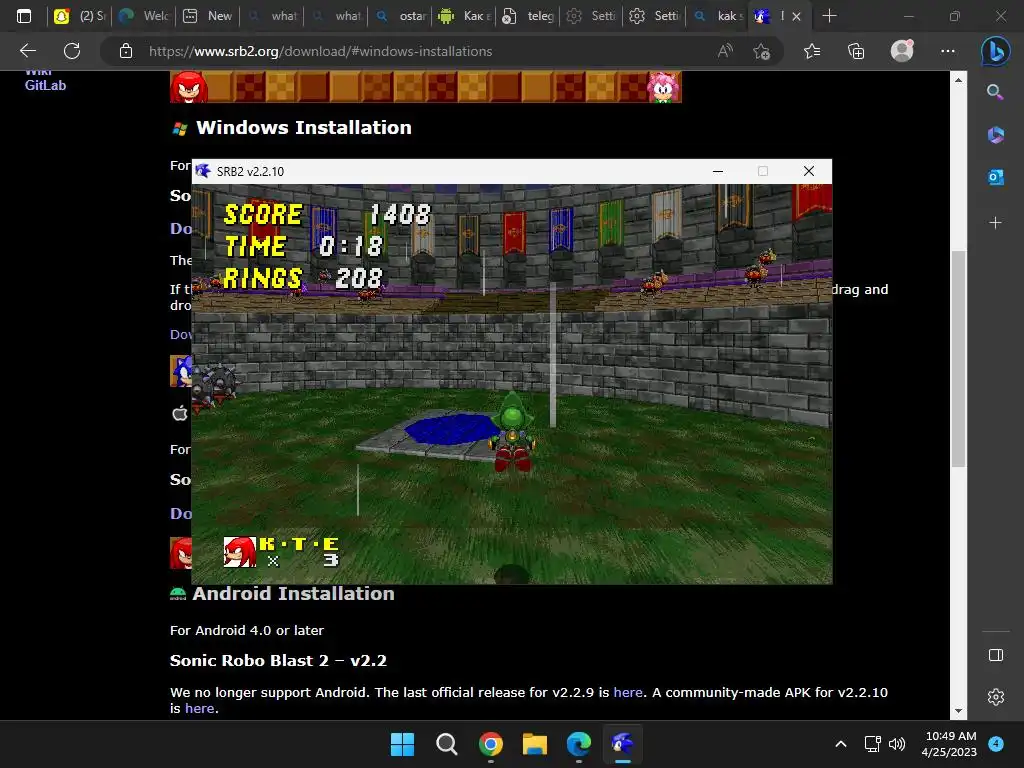Open Windows taskbar search
Viewport: 1024px width, 768px height.
447,744
